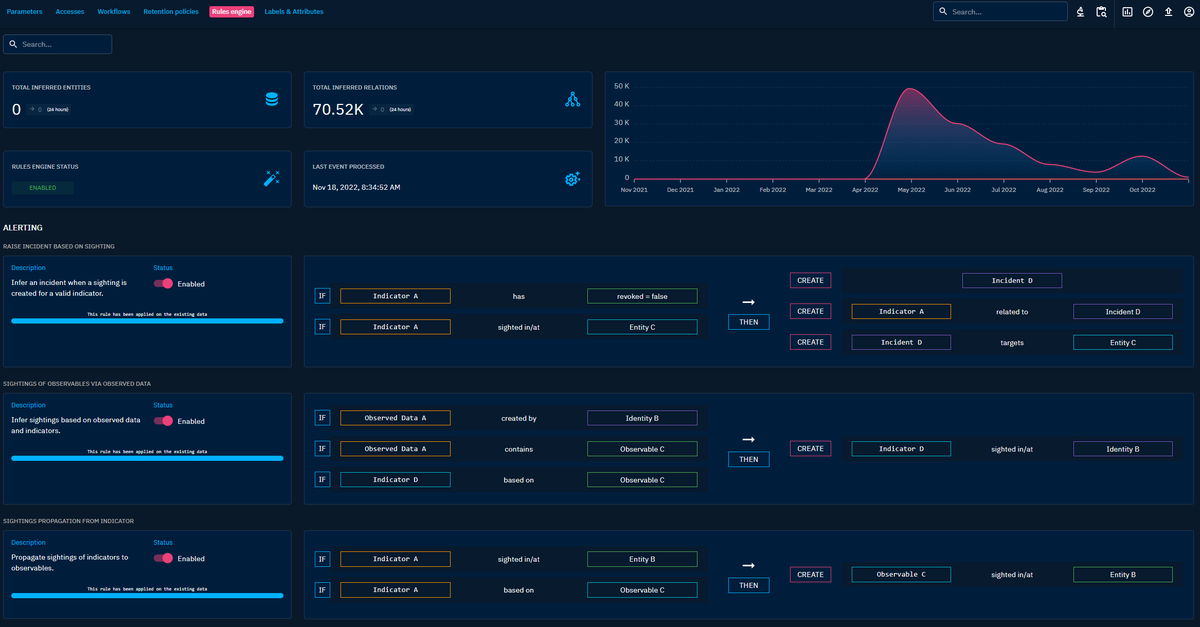Image resolution: width=1200 pixels, height=627 pixels.
Task: Click the CREATE box for Indicator D sighted
Action: tap(810, 449)
